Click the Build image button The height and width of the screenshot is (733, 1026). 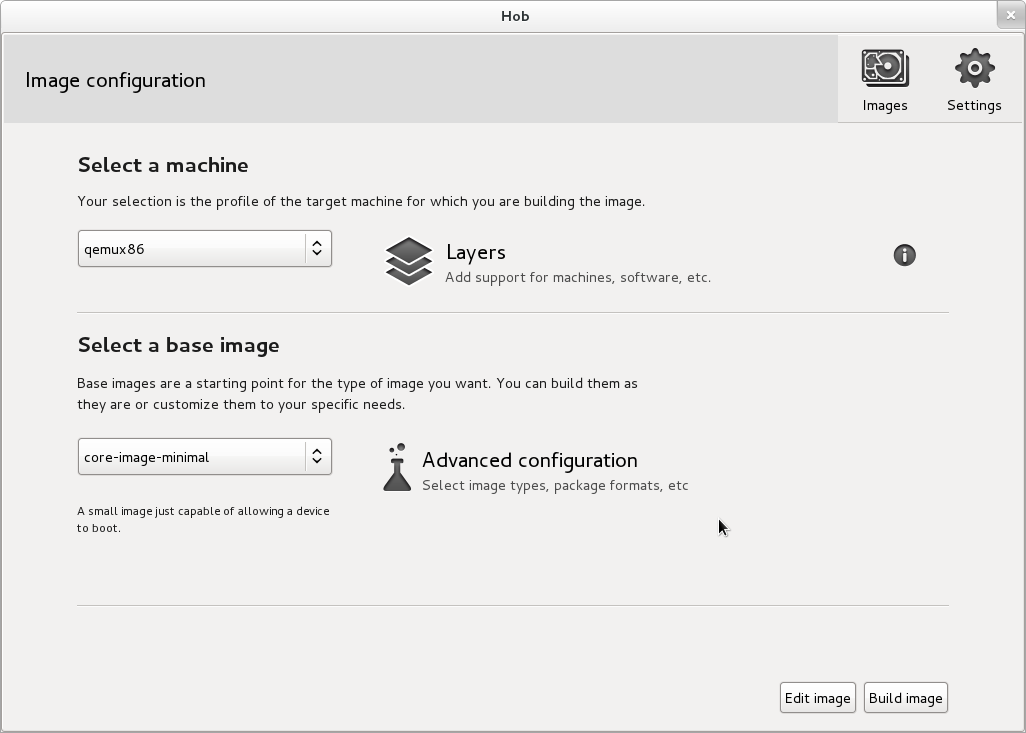(x=906, y=698)
